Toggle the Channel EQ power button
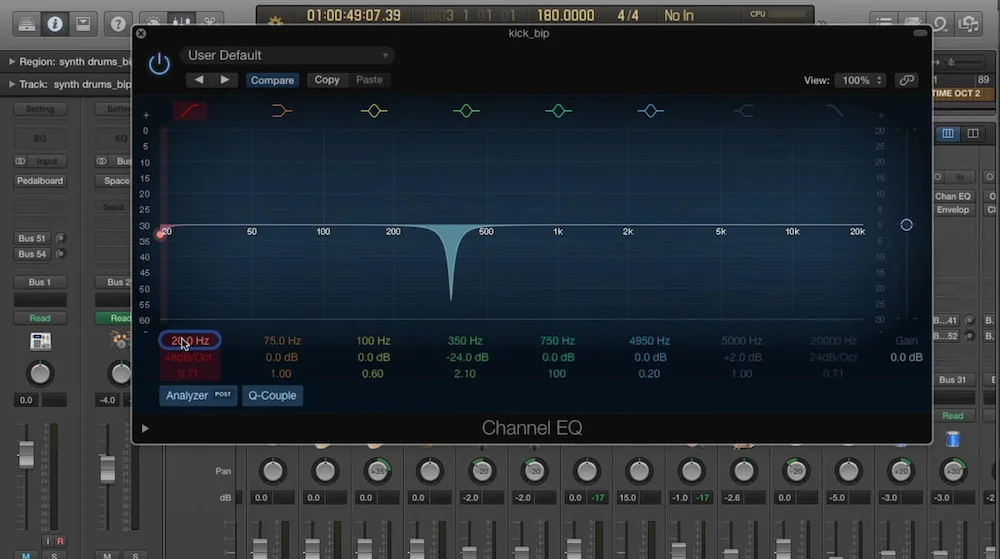 (159, 64)
